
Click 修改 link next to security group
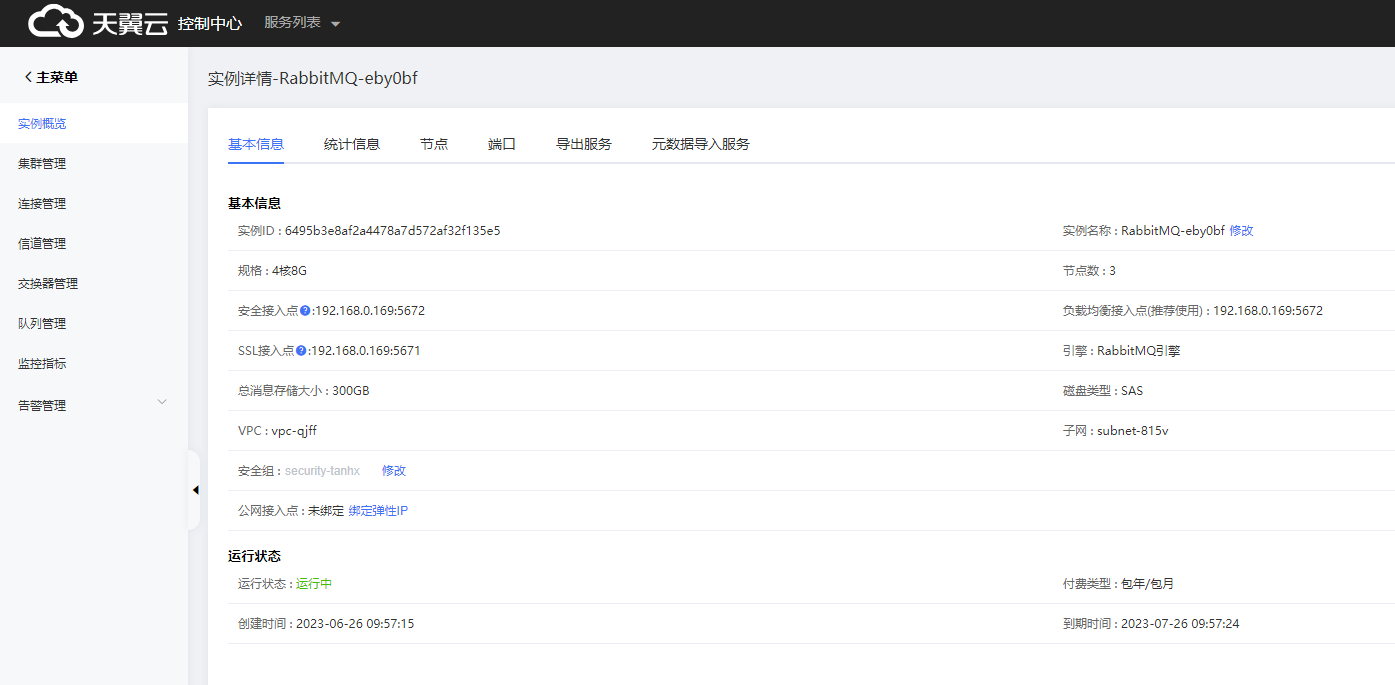tap(394, 471)
